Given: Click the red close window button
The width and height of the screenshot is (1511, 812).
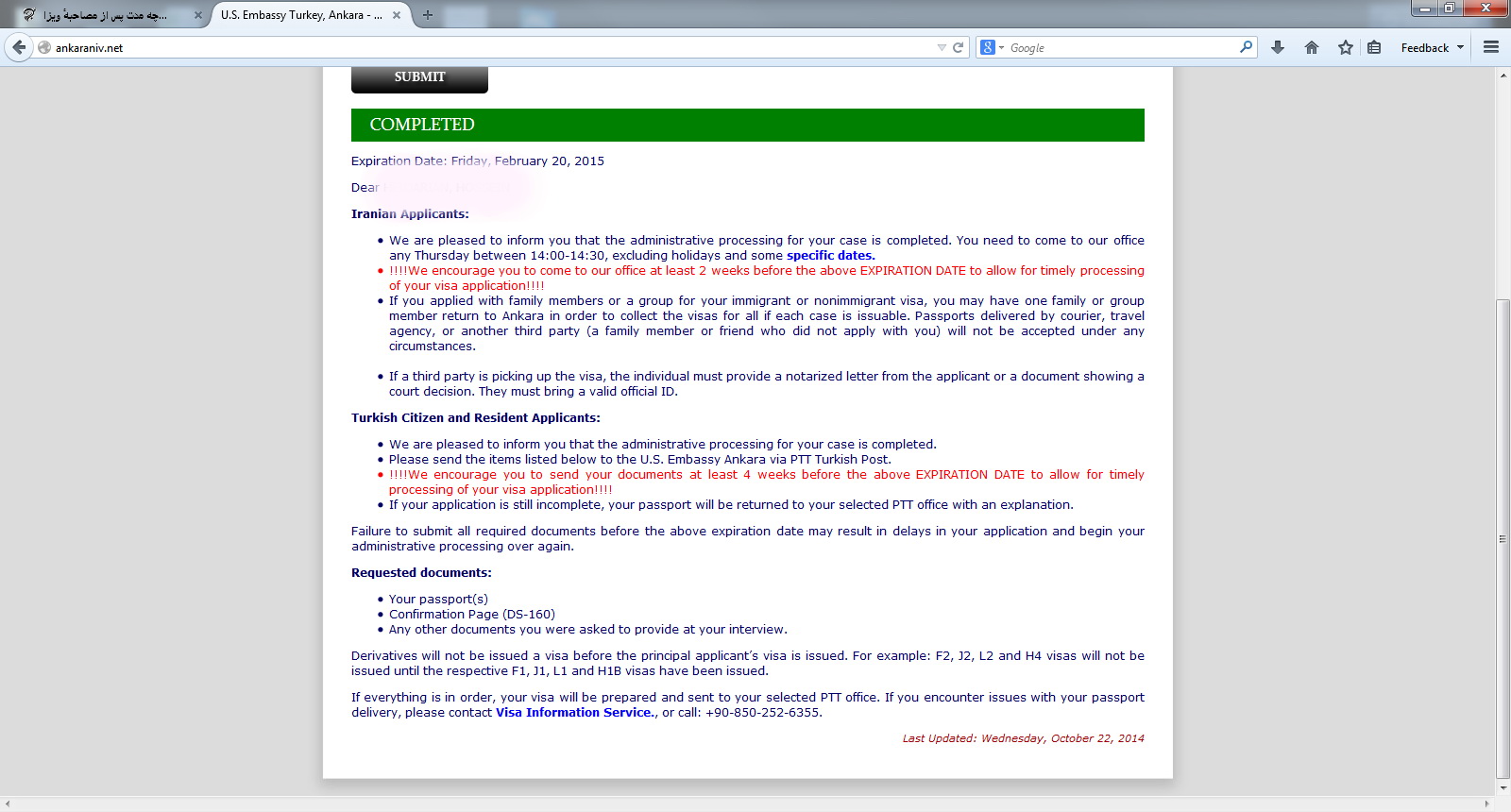Looking at the screenshot, I should tap(1486, 8).
